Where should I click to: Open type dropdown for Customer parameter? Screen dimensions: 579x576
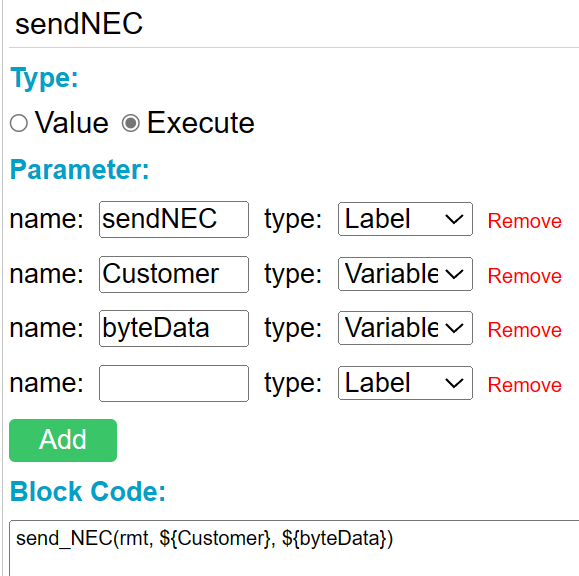(405, 274)
